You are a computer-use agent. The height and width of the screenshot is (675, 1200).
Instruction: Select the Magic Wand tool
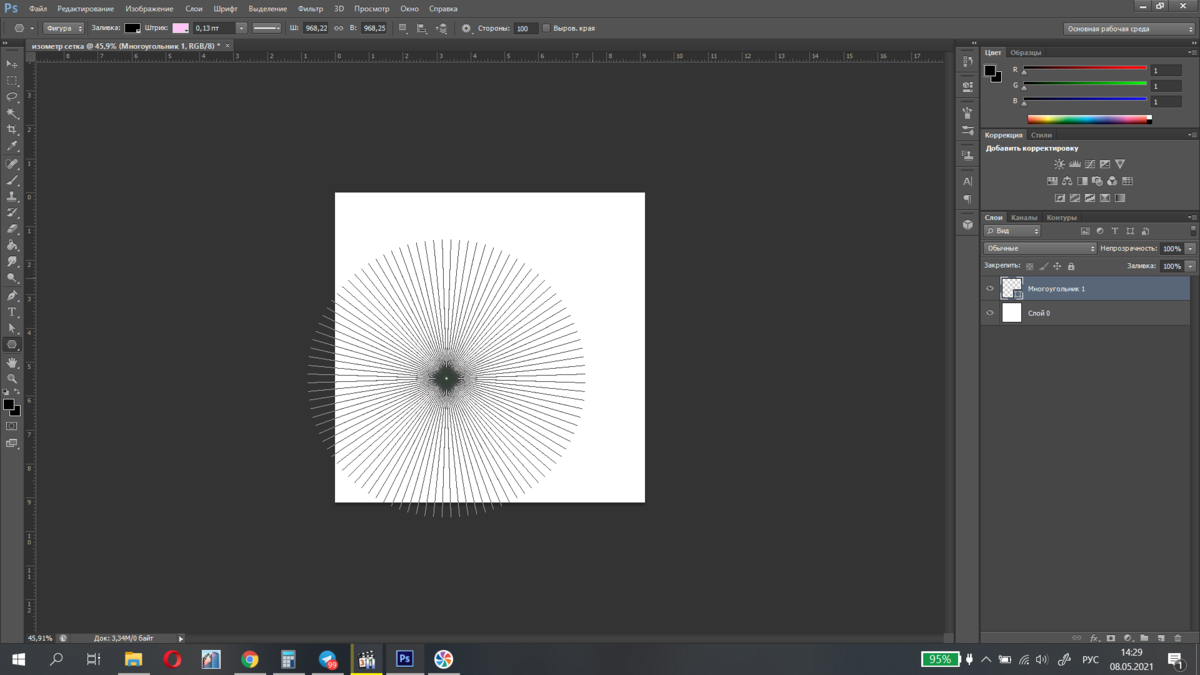[x=12, y=113]
